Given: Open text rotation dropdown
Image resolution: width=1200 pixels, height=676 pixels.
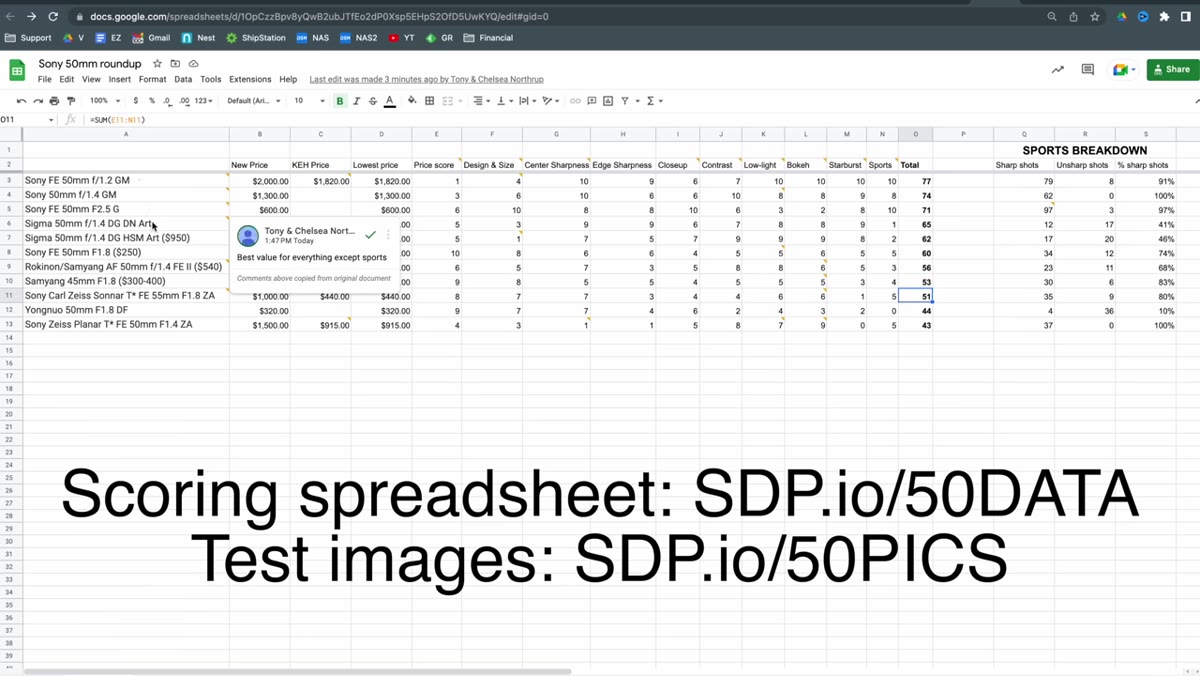Looking at the screenshot, I should click(x=549, y=101).
